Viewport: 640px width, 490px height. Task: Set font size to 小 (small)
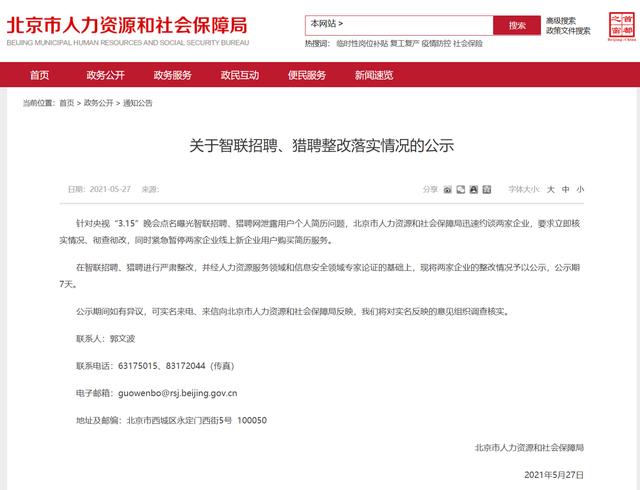(580, 189)
